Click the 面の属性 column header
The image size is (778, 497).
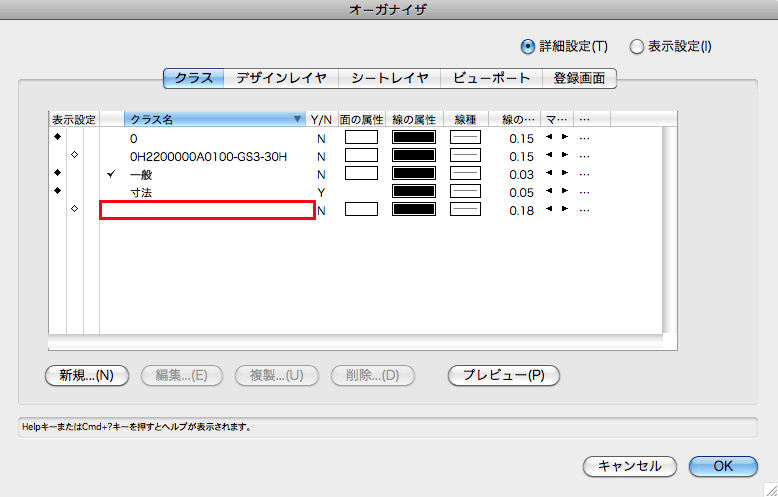[x=361, y=119]
